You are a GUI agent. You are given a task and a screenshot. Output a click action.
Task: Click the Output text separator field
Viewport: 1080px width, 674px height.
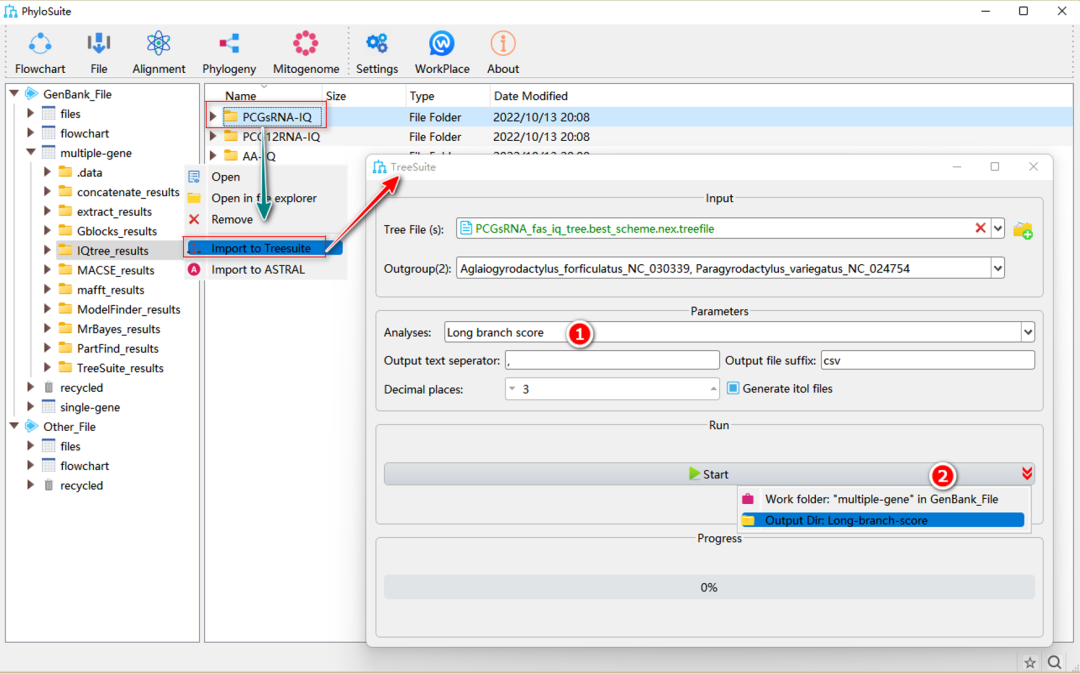[x=612, y=360]
